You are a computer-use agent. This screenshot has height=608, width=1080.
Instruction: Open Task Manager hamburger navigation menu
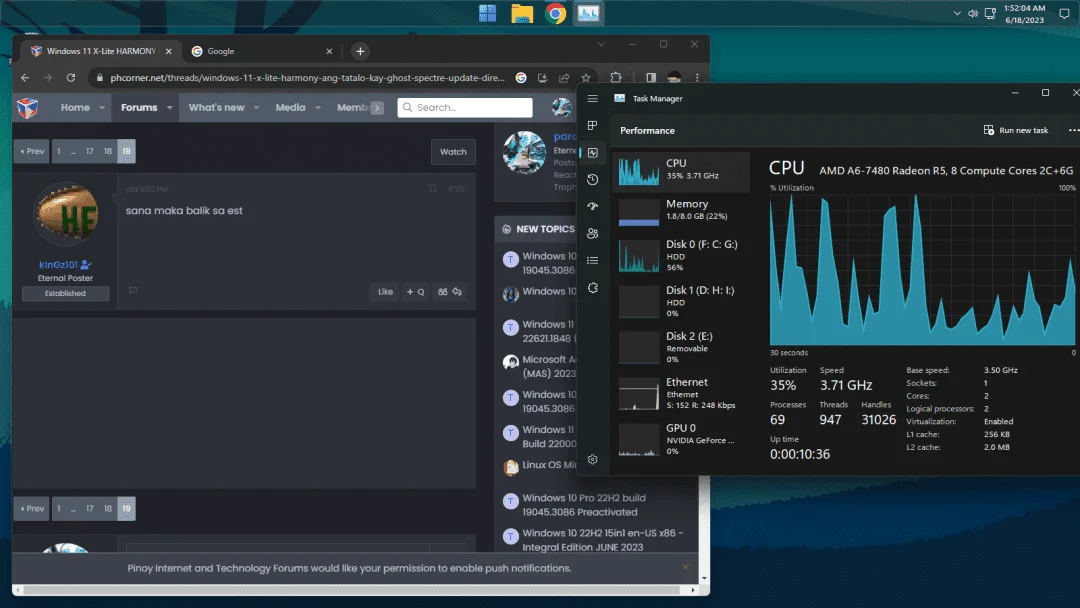[x=592, y=98]
